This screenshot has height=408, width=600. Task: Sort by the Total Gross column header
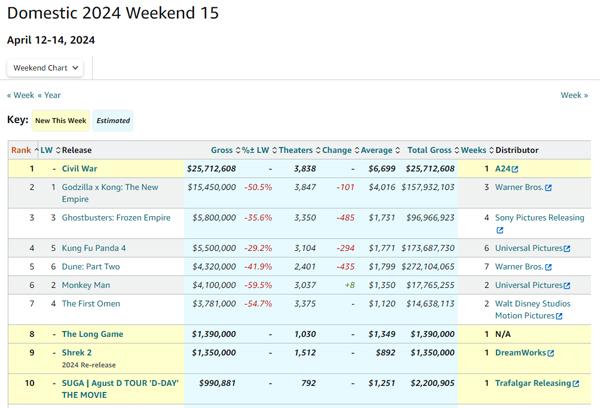430,150
